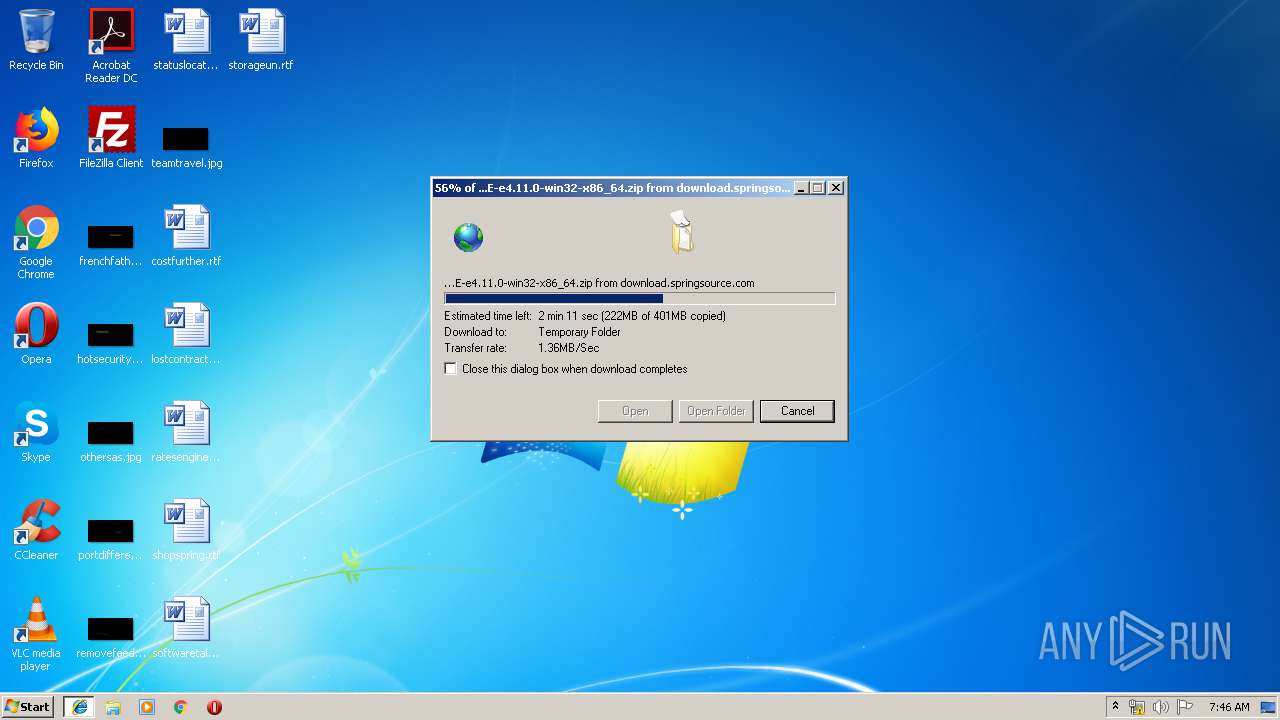
Task: Close the download dialog window
Action: point(836,188)
